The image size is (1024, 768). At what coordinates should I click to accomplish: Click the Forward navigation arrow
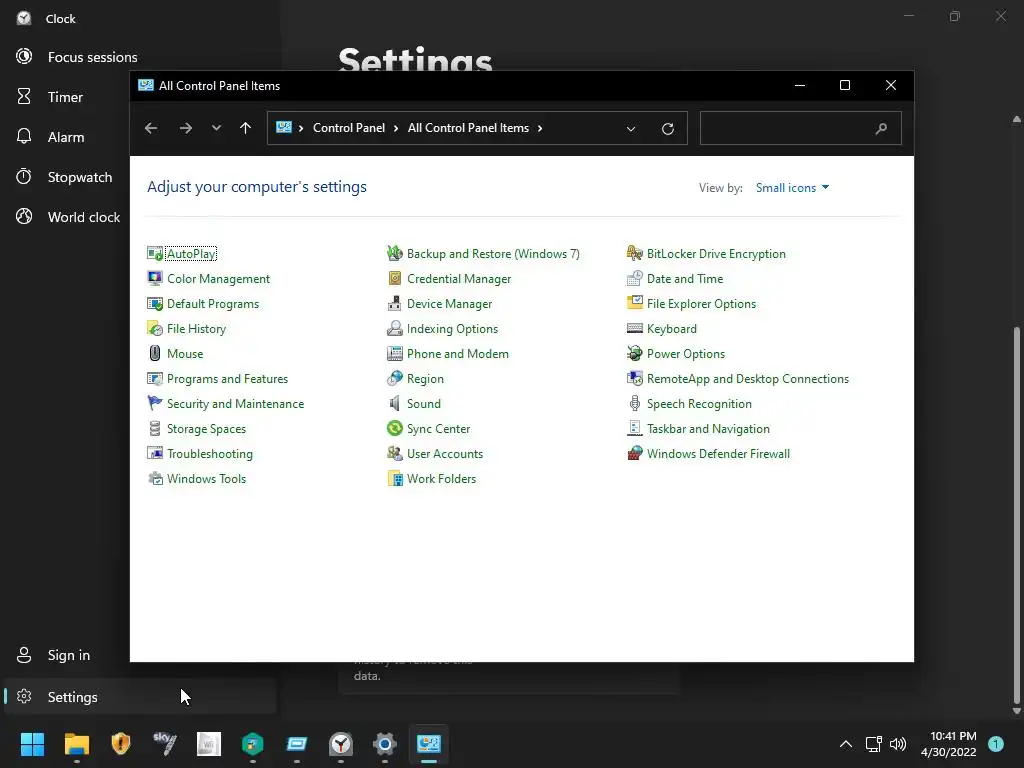tap(185, 128)
